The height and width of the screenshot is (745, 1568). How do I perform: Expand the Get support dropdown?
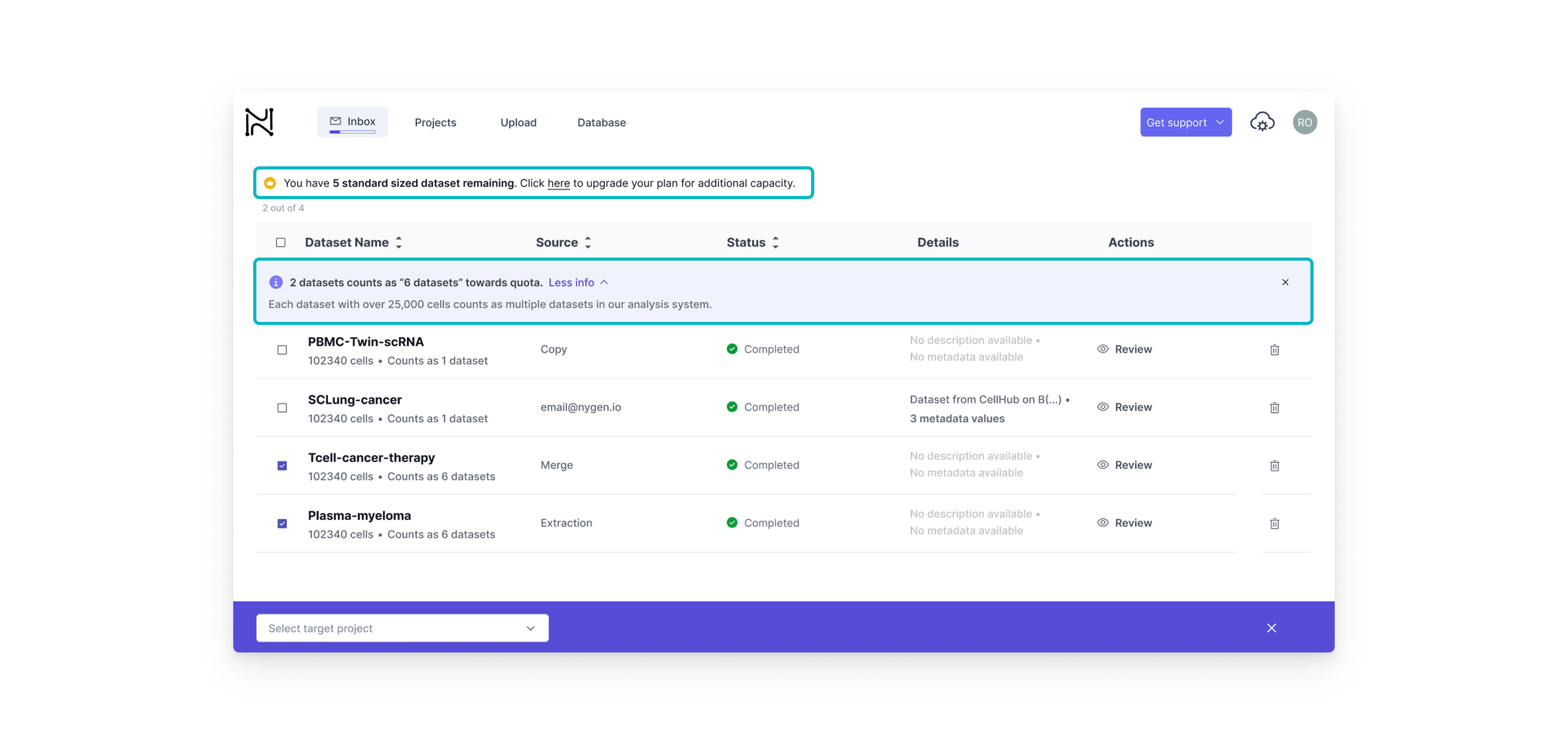pos(1185,122)
